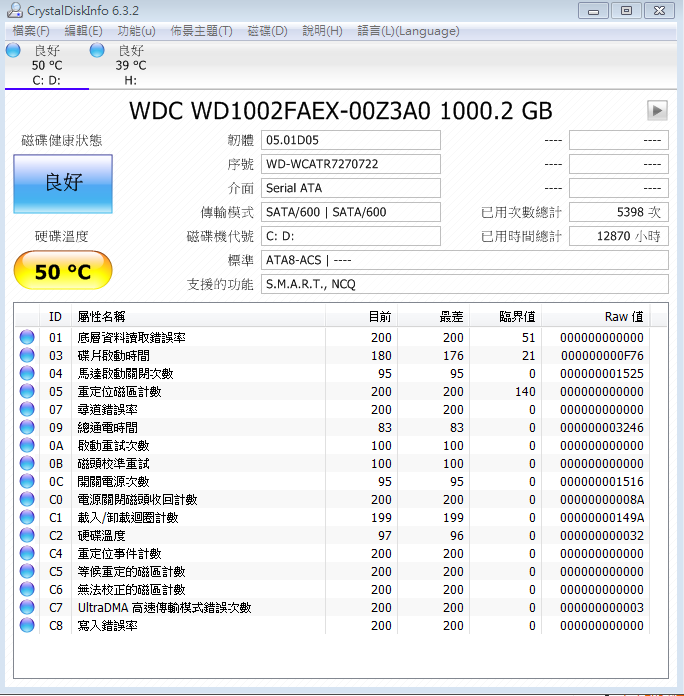Image resolution: width=684 pixels, height=696 pixels.
Task: Select the UltraDMA 高速傳輸模式錯誤次數 row name
Action: pyautogui.click(x=165, y=608)
